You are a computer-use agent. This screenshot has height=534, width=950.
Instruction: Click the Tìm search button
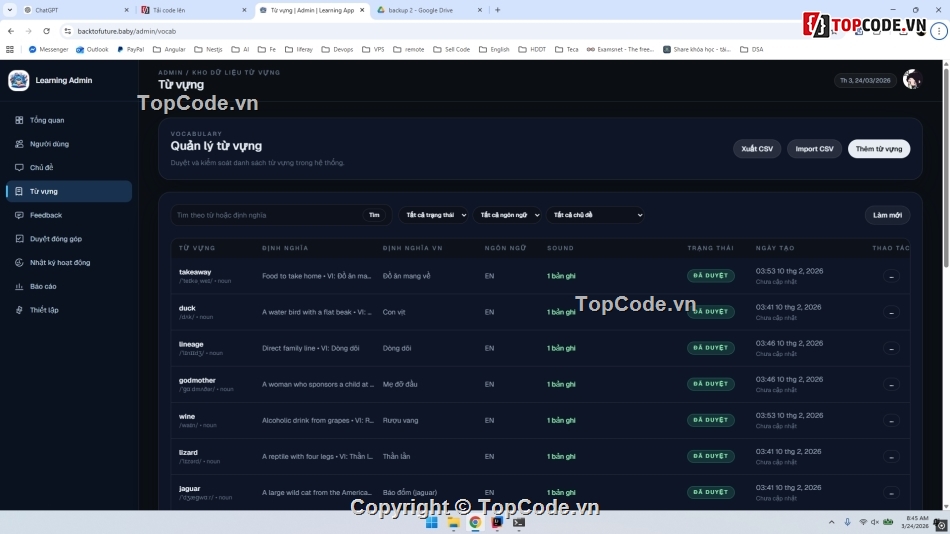pos(374,215)
